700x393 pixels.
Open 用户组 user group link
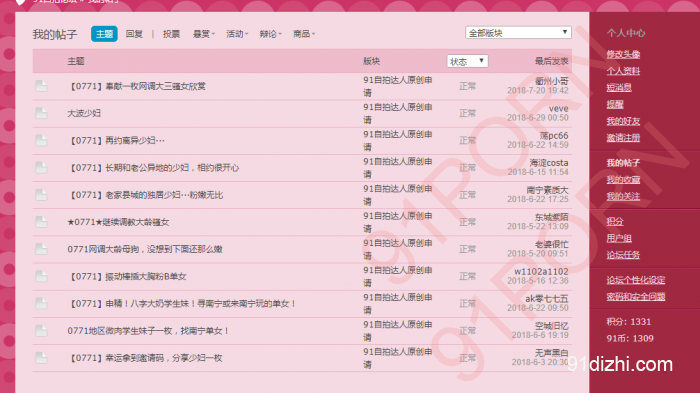(x=619, y=238)
